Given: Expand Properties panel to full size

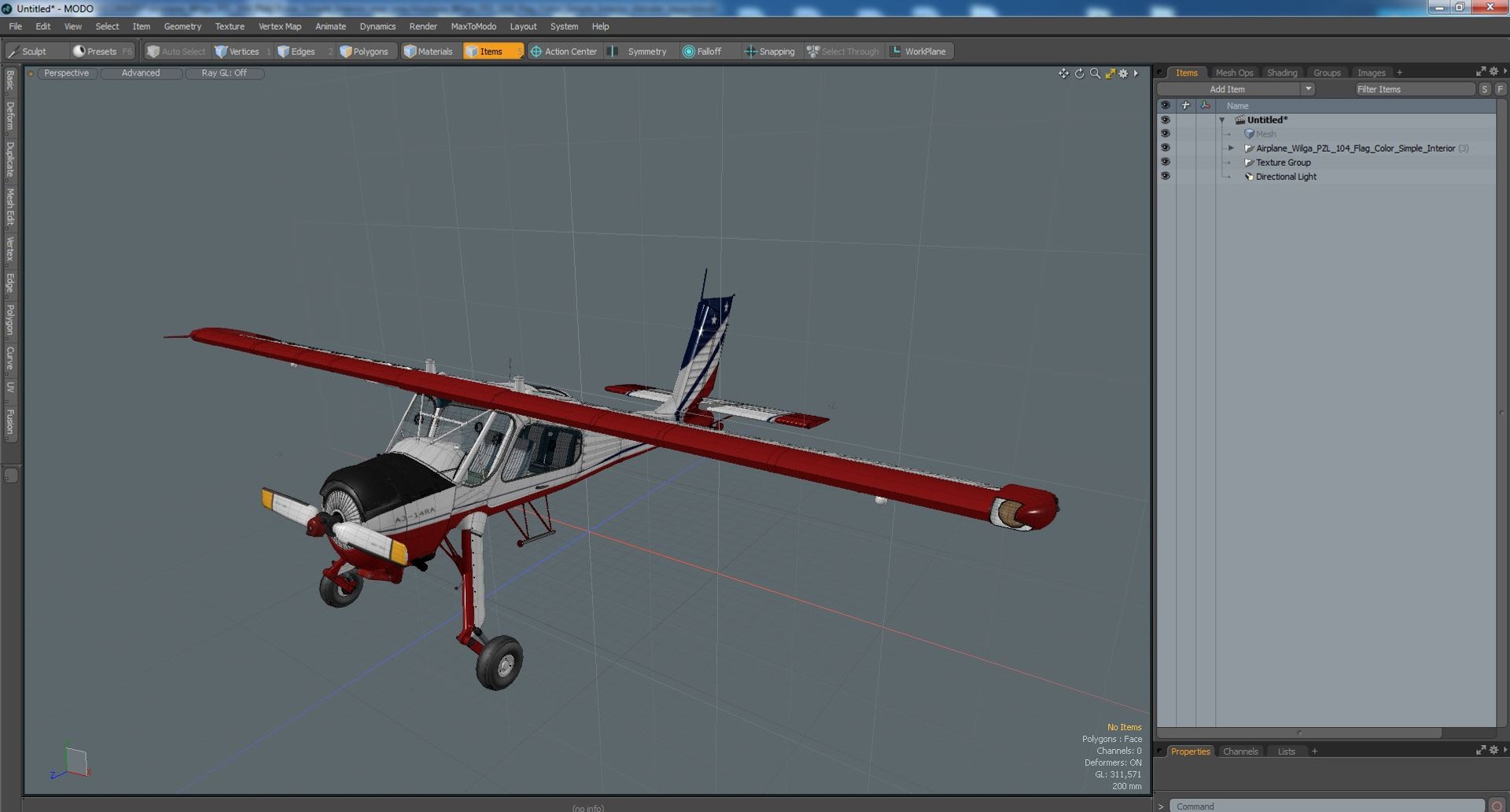Looking at the screenshot, I should [1481, 751].
